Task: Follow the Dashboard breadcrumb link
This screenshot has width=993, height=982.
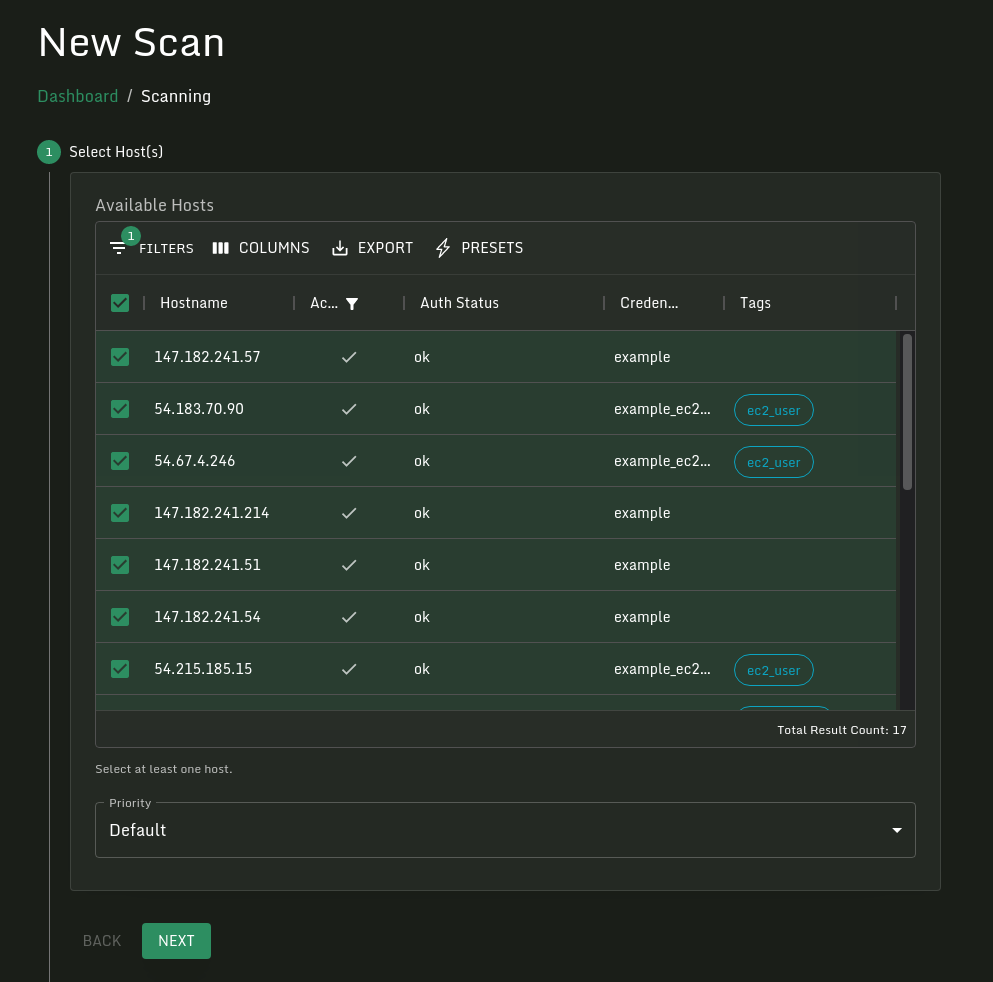Action: click(78, 96)
